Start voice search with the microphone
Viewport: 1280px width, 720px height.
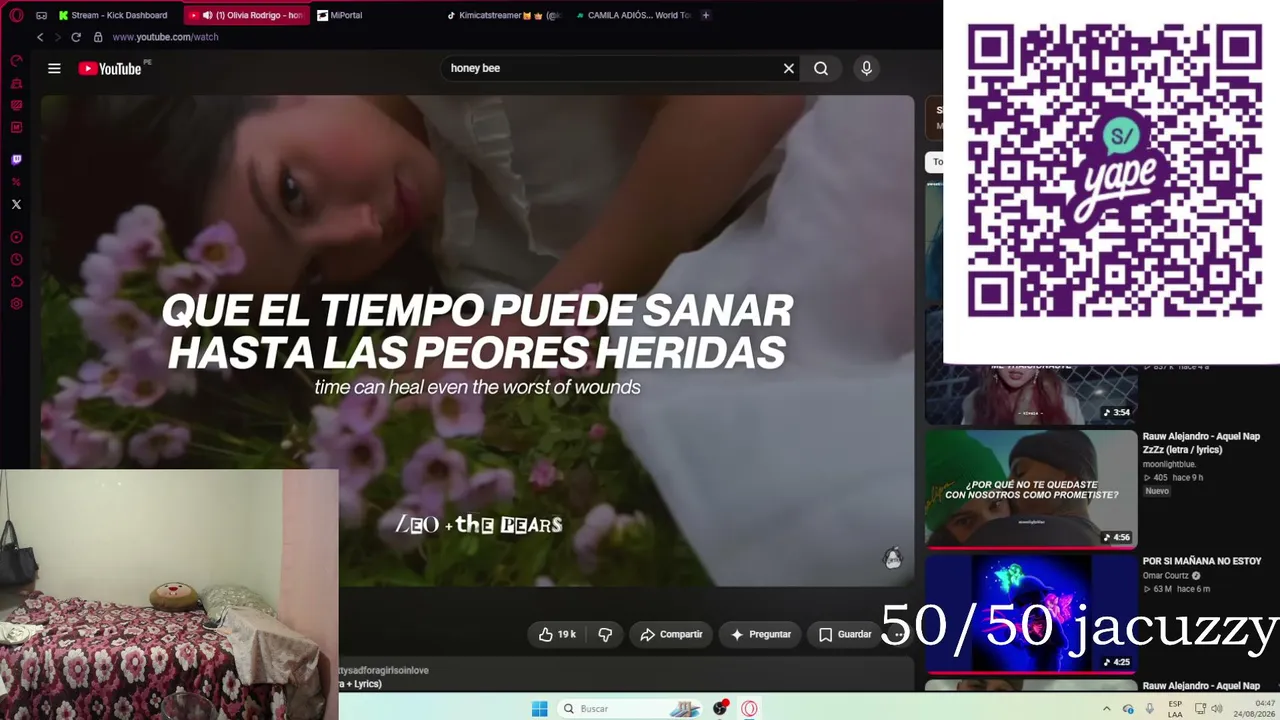866,68
